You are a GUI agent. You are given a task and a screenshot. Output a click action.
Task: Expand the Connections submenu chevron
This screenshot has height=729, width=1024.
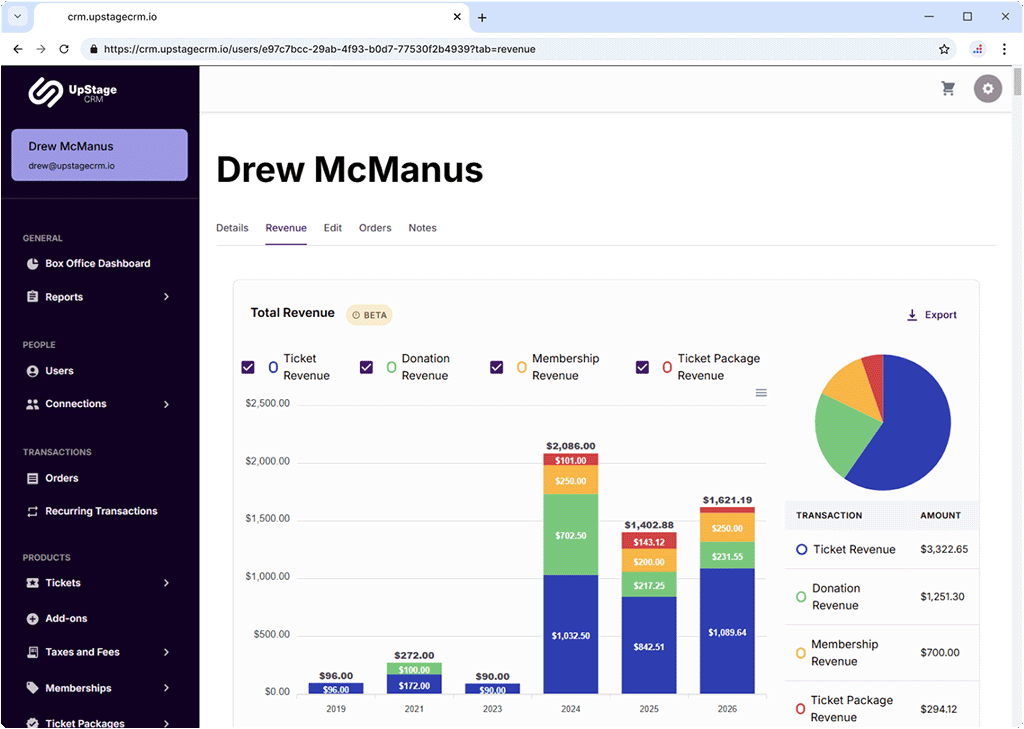[166, 404]
